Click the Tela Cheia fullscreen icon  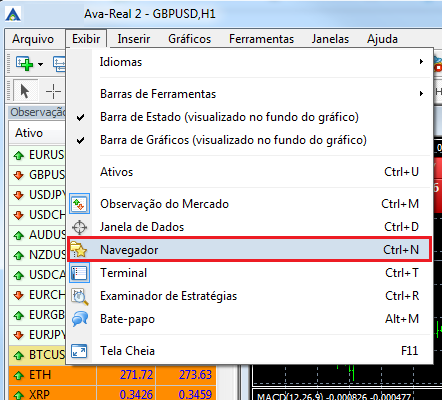[79, 351]
